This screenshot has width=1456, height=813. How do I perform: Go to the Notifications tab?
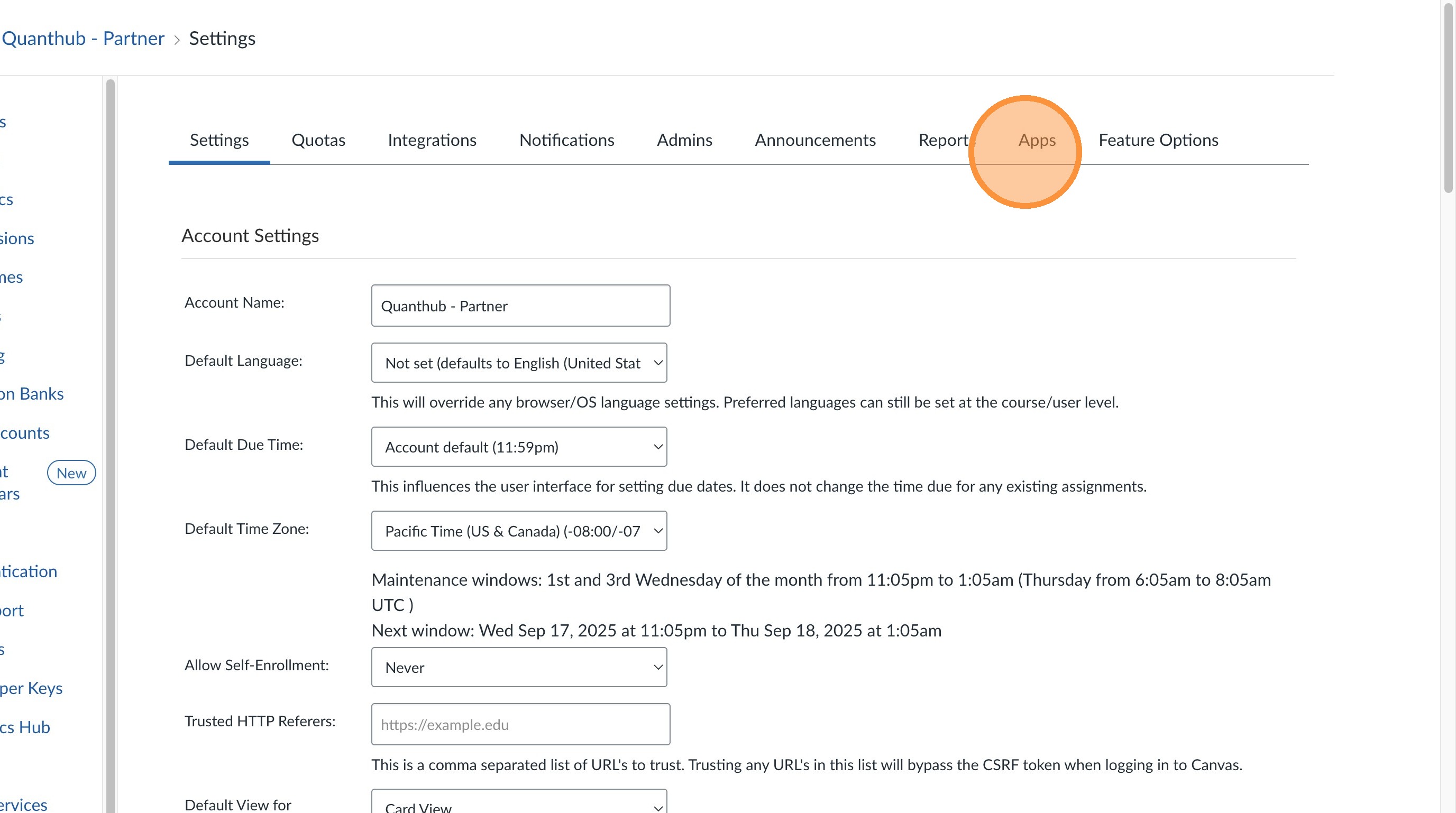tap(566, 140)
